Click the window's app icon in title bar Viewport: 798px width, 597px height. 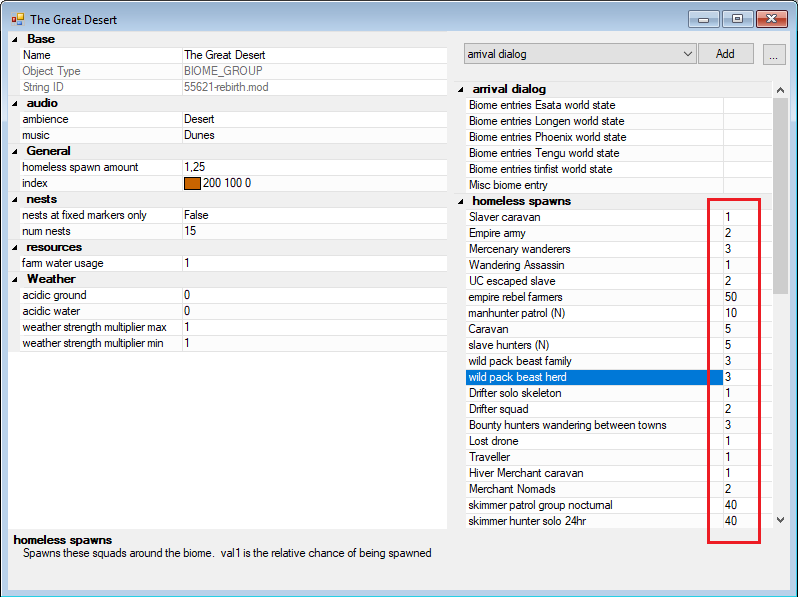click(x=18, y=19)
